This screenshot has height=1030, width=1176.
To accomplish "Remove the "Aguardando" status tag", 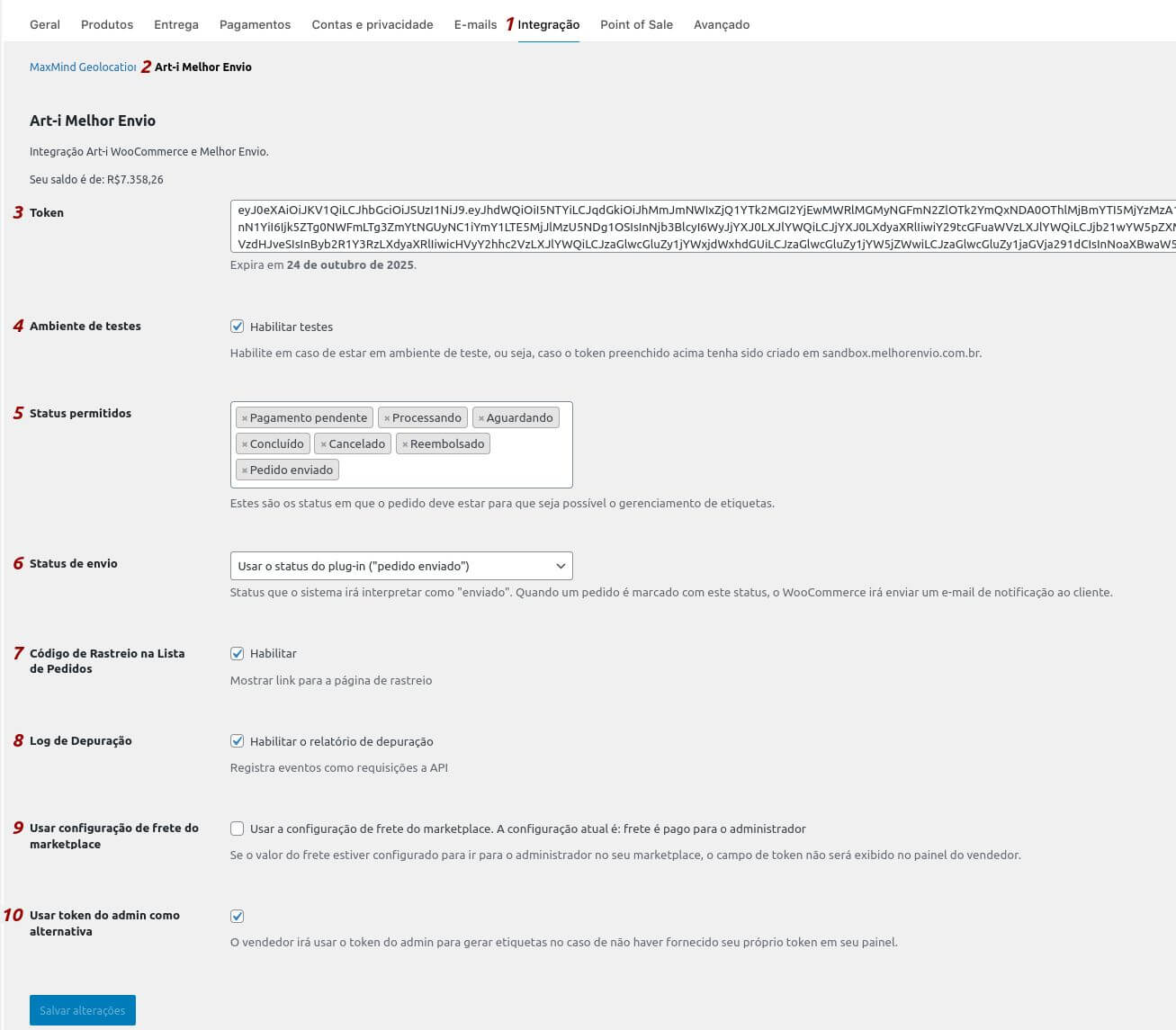I will coord(480,417).
